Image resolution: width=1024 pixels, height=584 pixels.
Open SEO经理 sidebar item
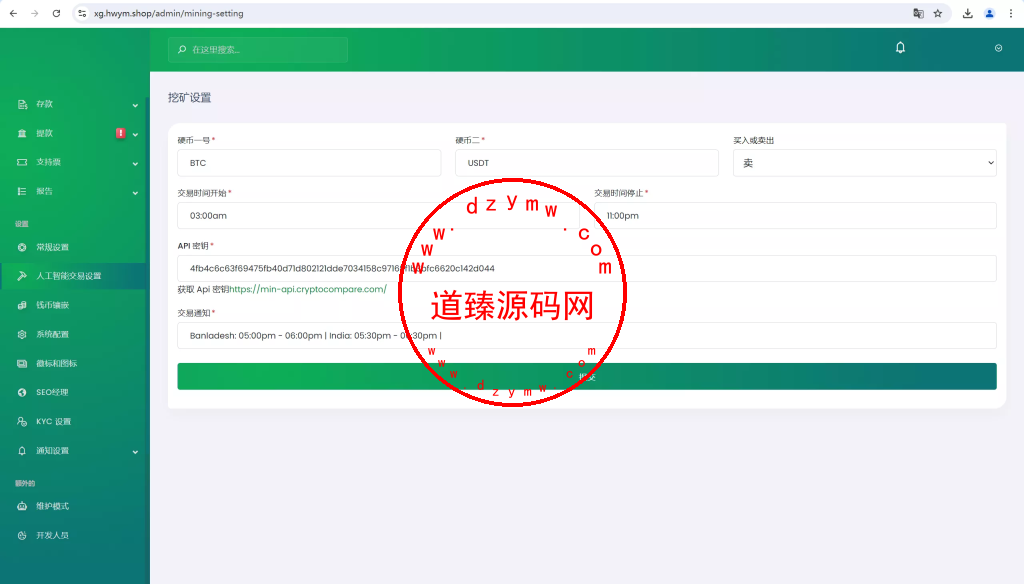tap(73, 393)
